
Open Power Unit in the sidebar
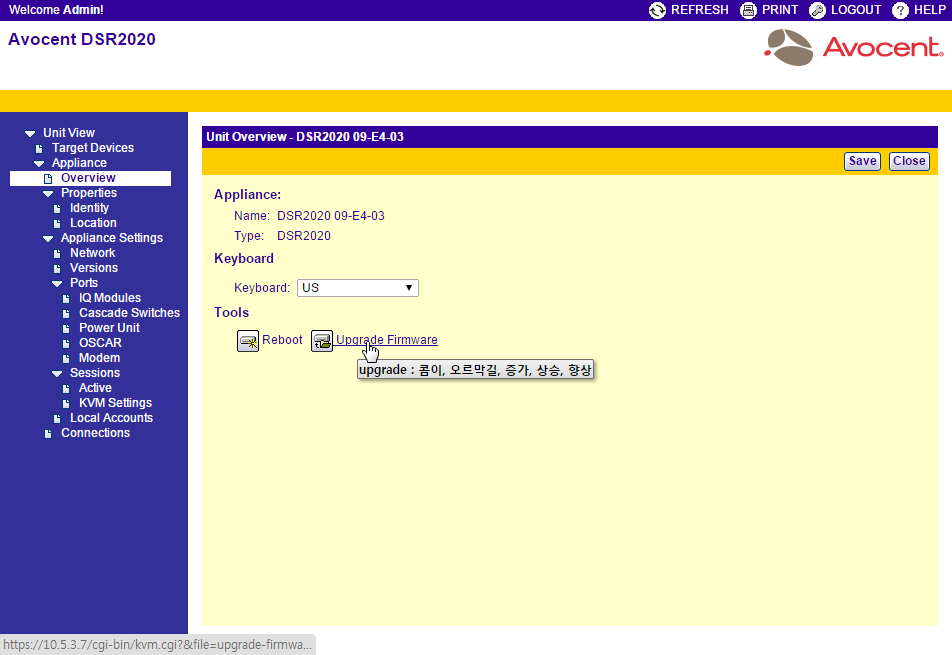point(109,328)
